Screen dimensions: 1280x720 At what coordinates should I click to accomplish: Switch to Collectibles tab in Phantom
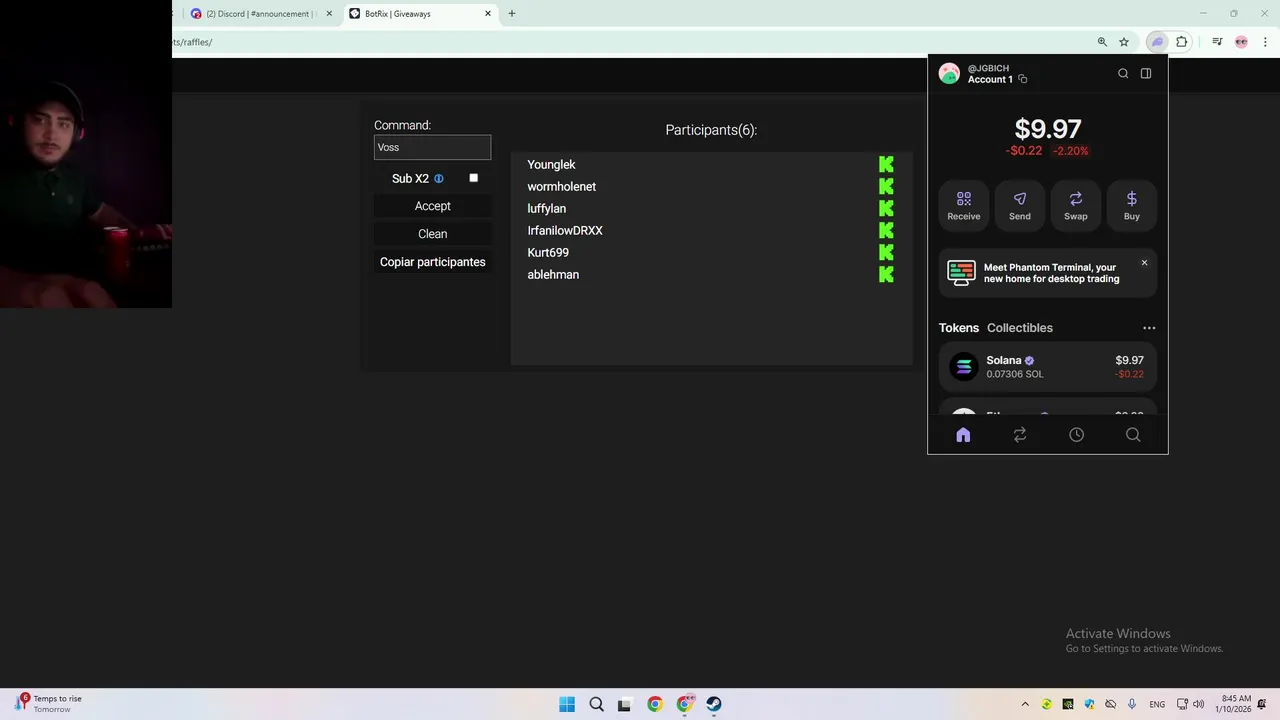(1019, 328)
